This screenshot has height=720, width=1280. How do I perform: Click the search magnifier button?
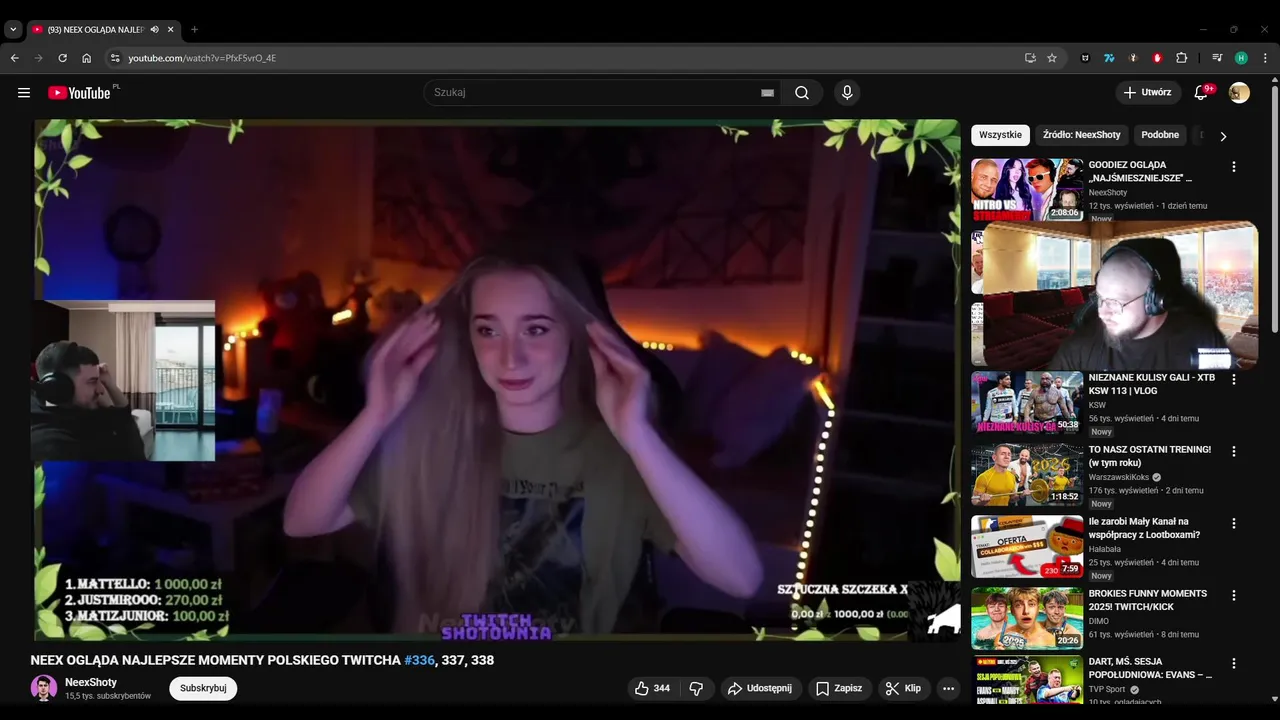point(802,93)
